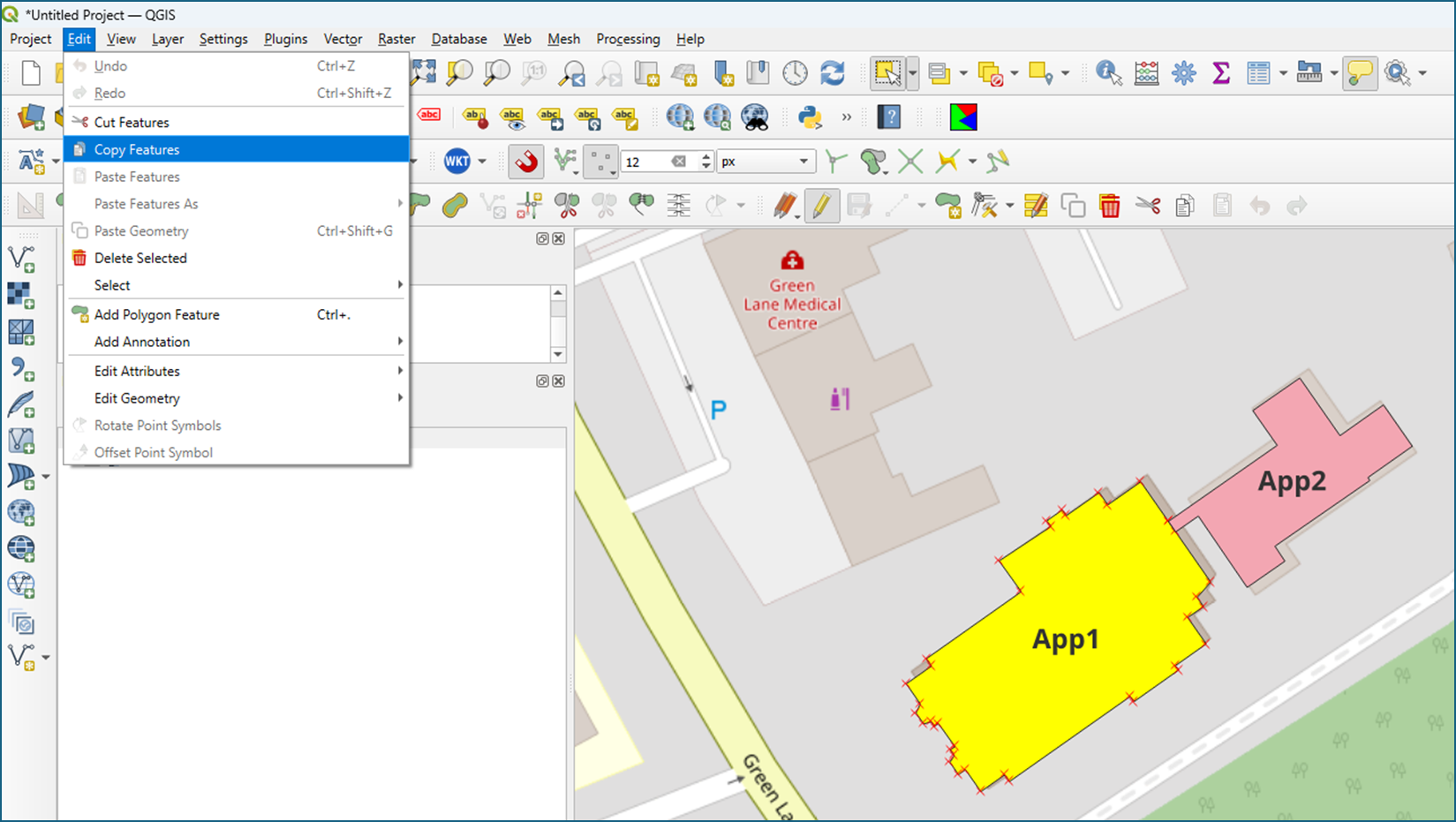The height and width of the screenshot is (822, 1456).
Task: Click the Copy Features toolbar icon
Action: coord(1185,206)
